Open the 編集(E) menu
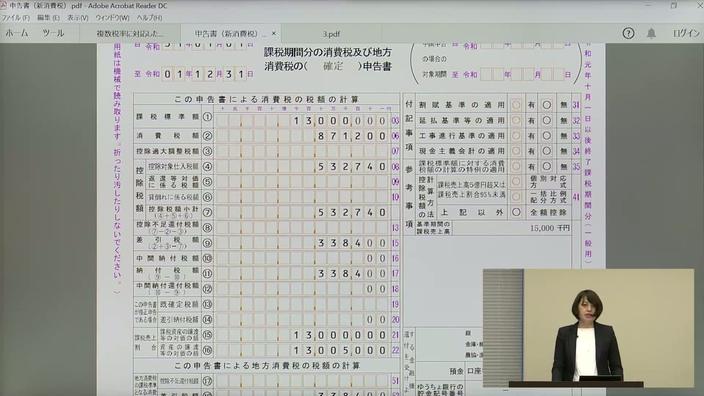Image resolution: width=704 pixels, height=396 pixels. click(x=48, y=18)
